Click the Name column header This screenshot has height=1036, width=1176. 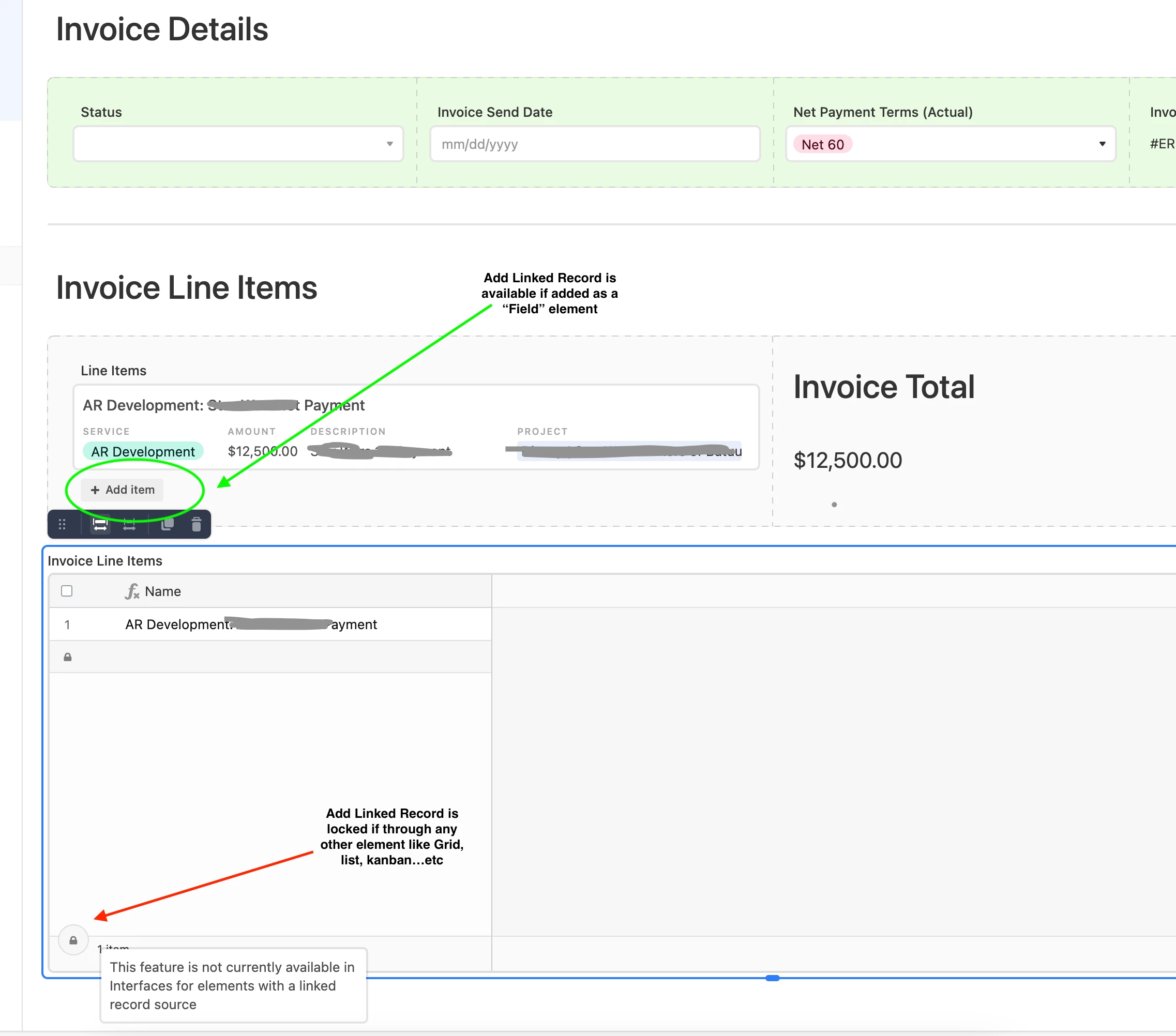[163, 591]
